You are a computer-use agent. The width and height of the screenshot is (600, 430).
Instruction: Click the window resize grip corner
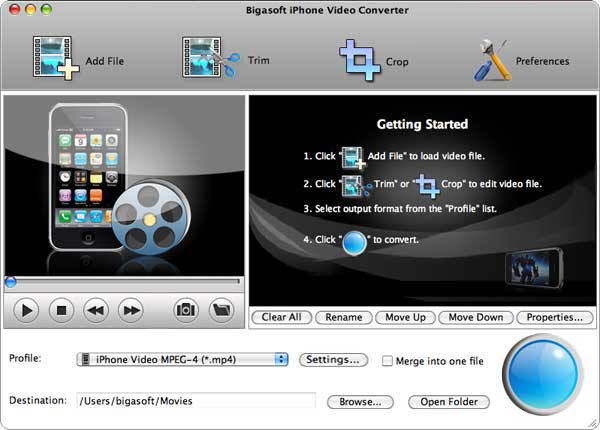[593, 423]
